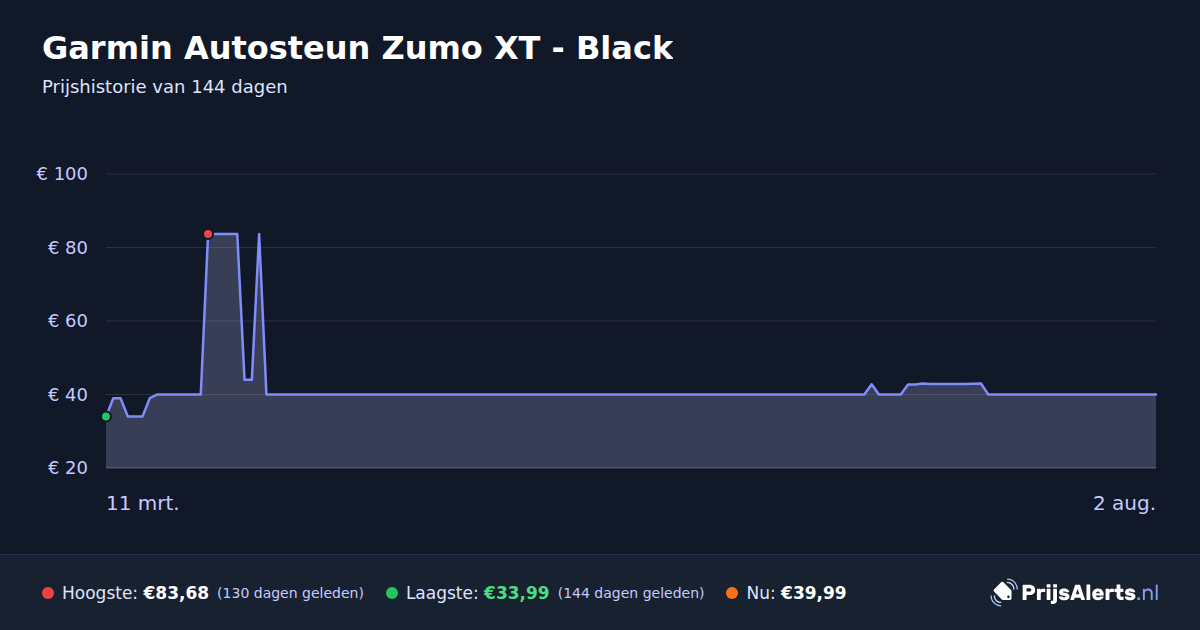Click the 11 mrt. start date label

[x=143, y=503]
